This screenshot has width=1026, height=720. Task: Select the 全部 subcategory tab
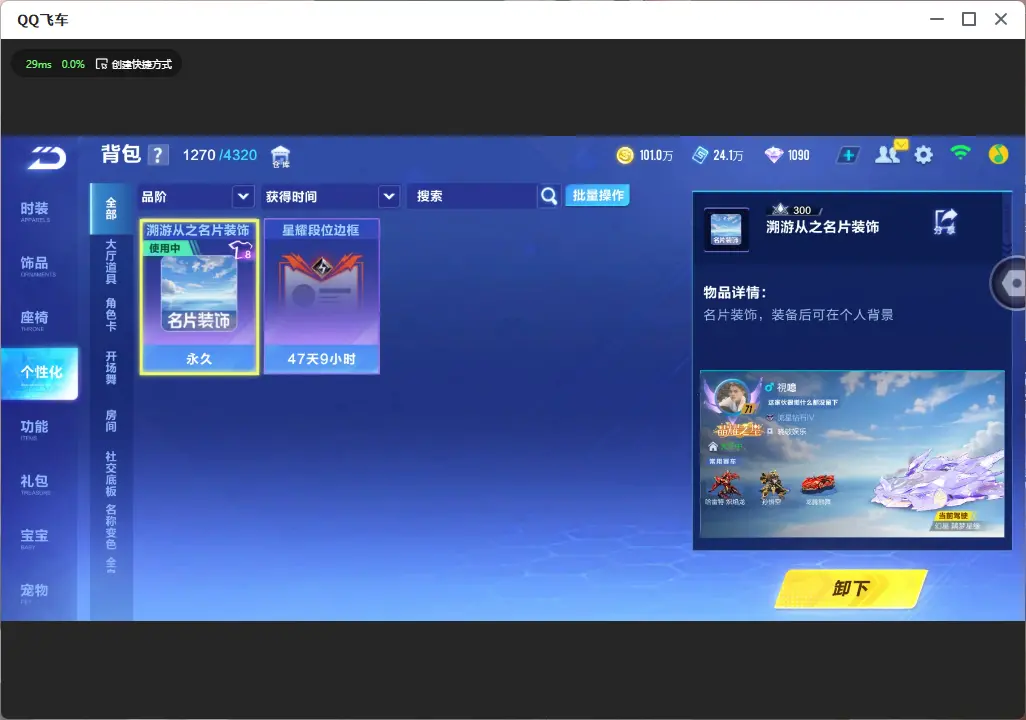coord(111,209)
